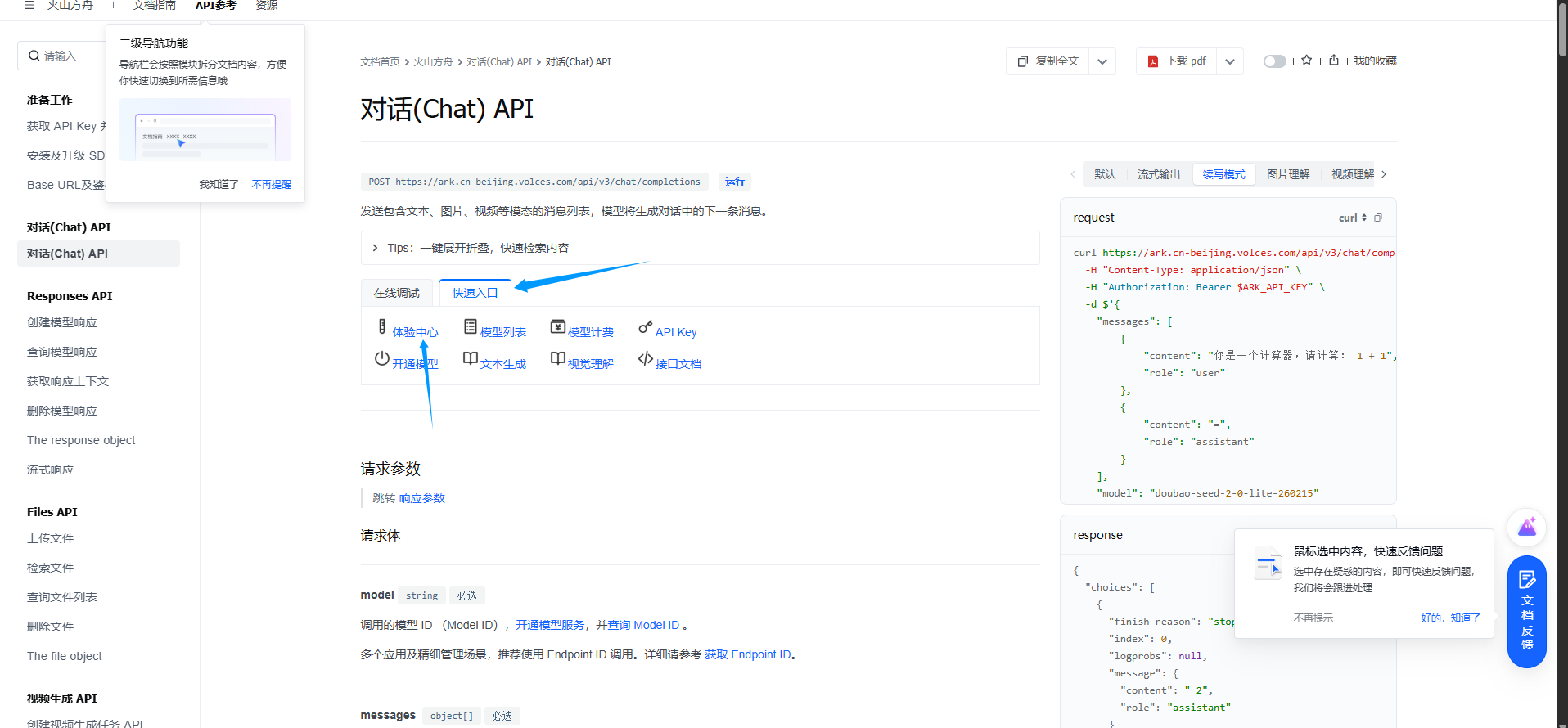Screen dimensions: 1568x728
Task: Click the tooltip's navigation preview image
Action: click(x=205, y=129)
